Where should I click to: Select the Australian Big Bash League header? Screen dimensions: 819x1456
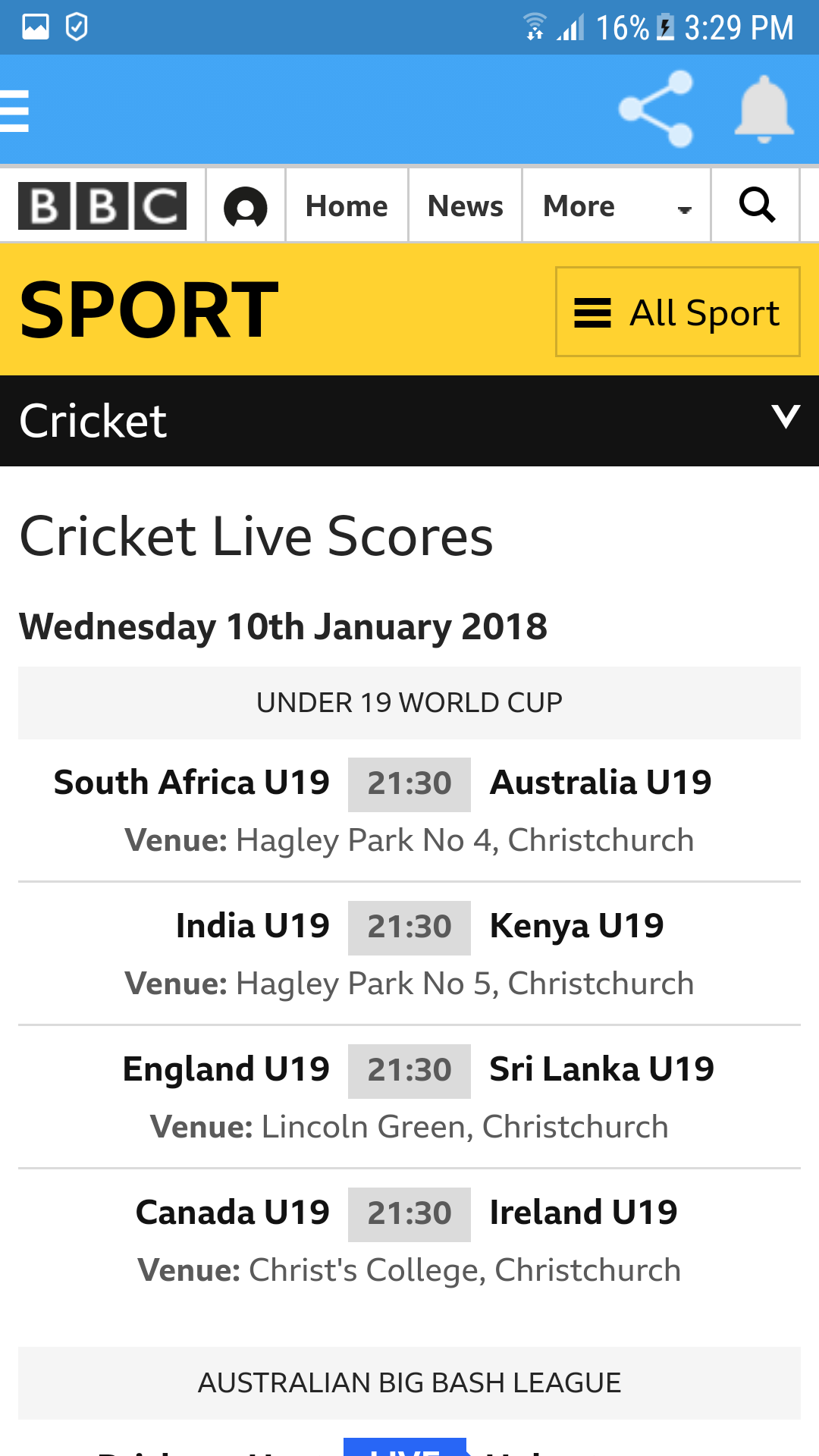pyautogui.click(x=409, y=1383)
